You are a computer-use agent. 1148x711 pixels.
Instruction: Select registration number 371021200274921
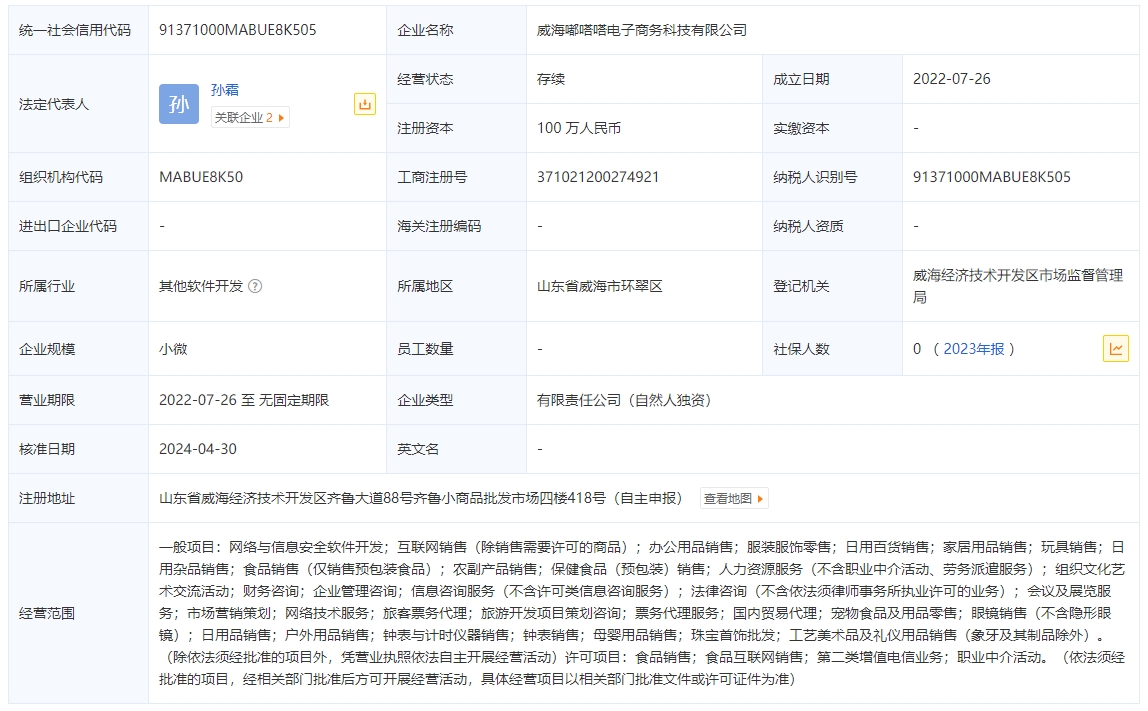pos(597,177)
